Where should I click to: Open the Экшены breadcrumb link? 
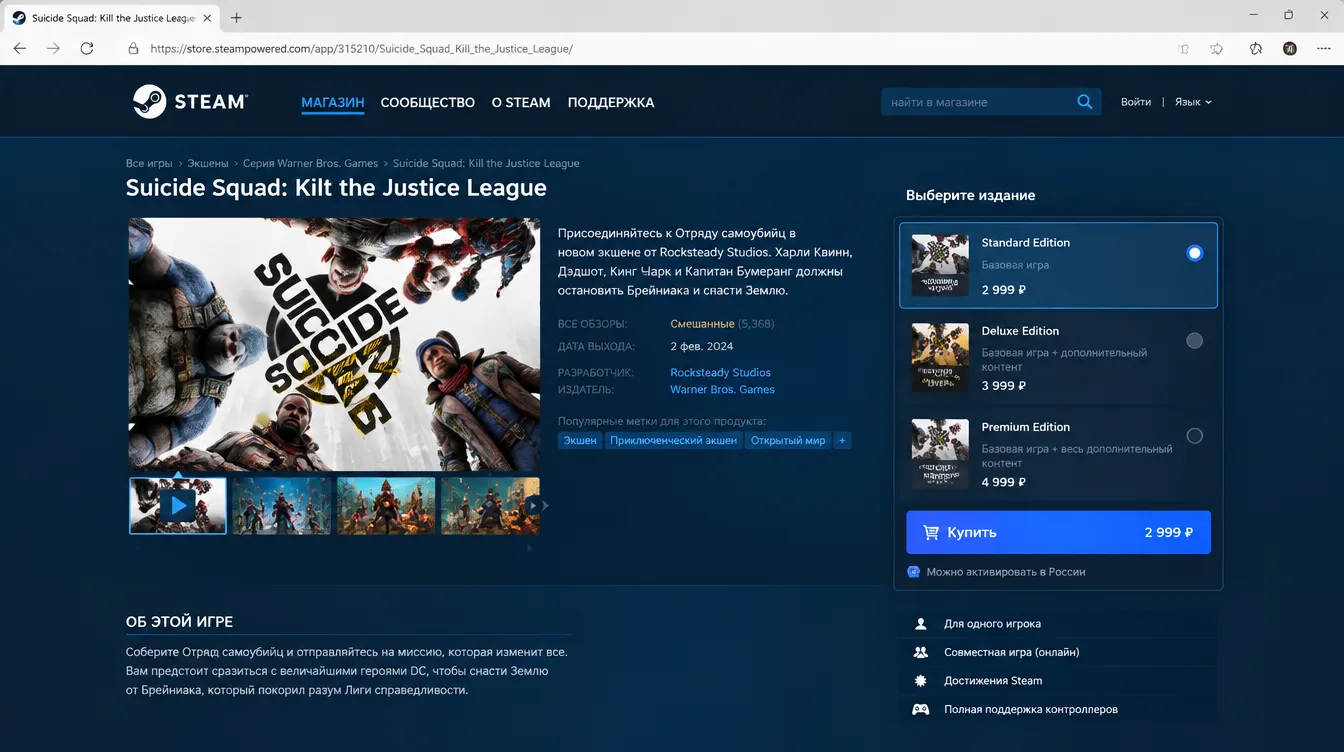[x=208, y=163]
